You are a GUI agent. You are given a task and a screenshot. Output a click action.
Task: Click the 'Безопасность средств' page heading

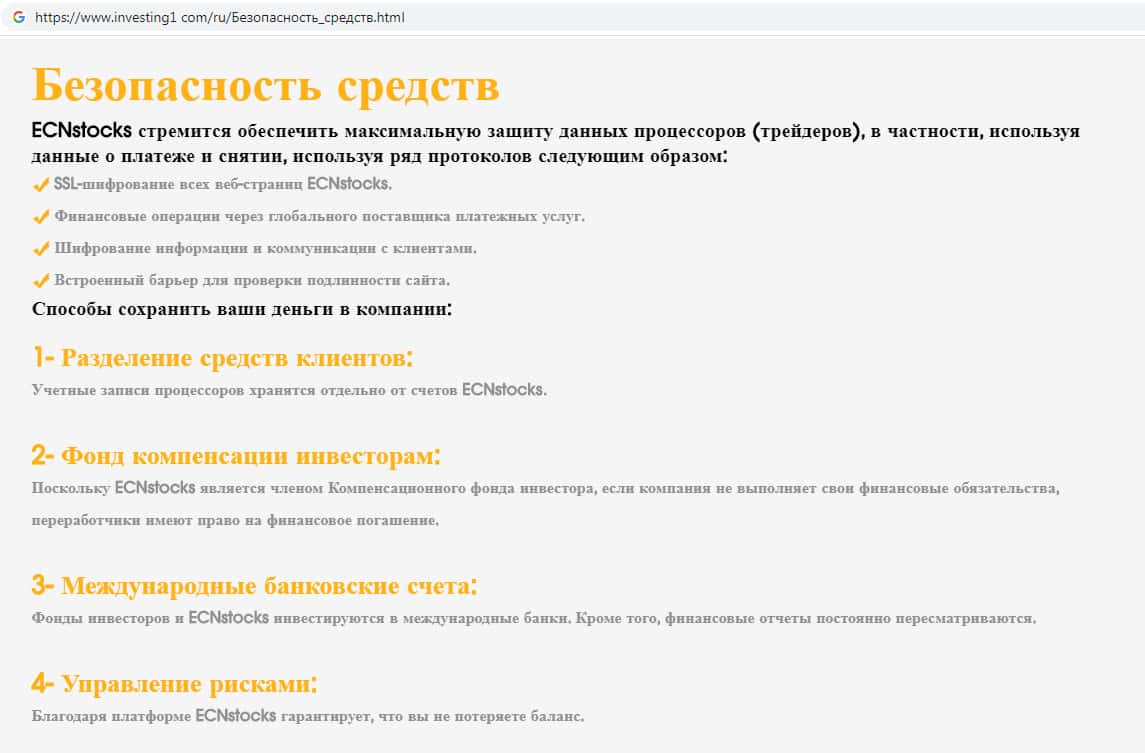pyautogui.click(x=266, y=85)
